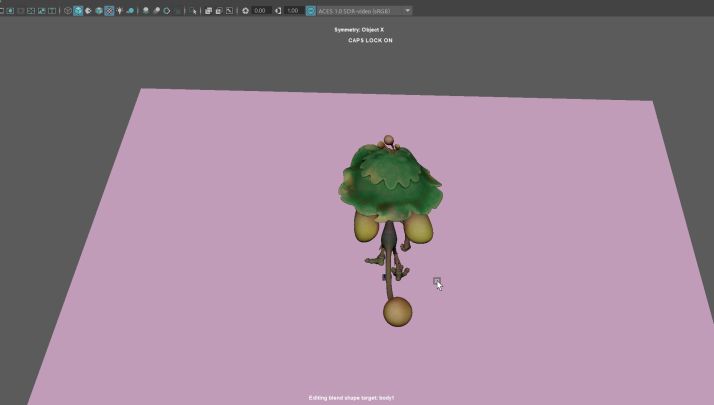
Task: Toggle smooth shade all display
Action: click(x=78, y=10)
